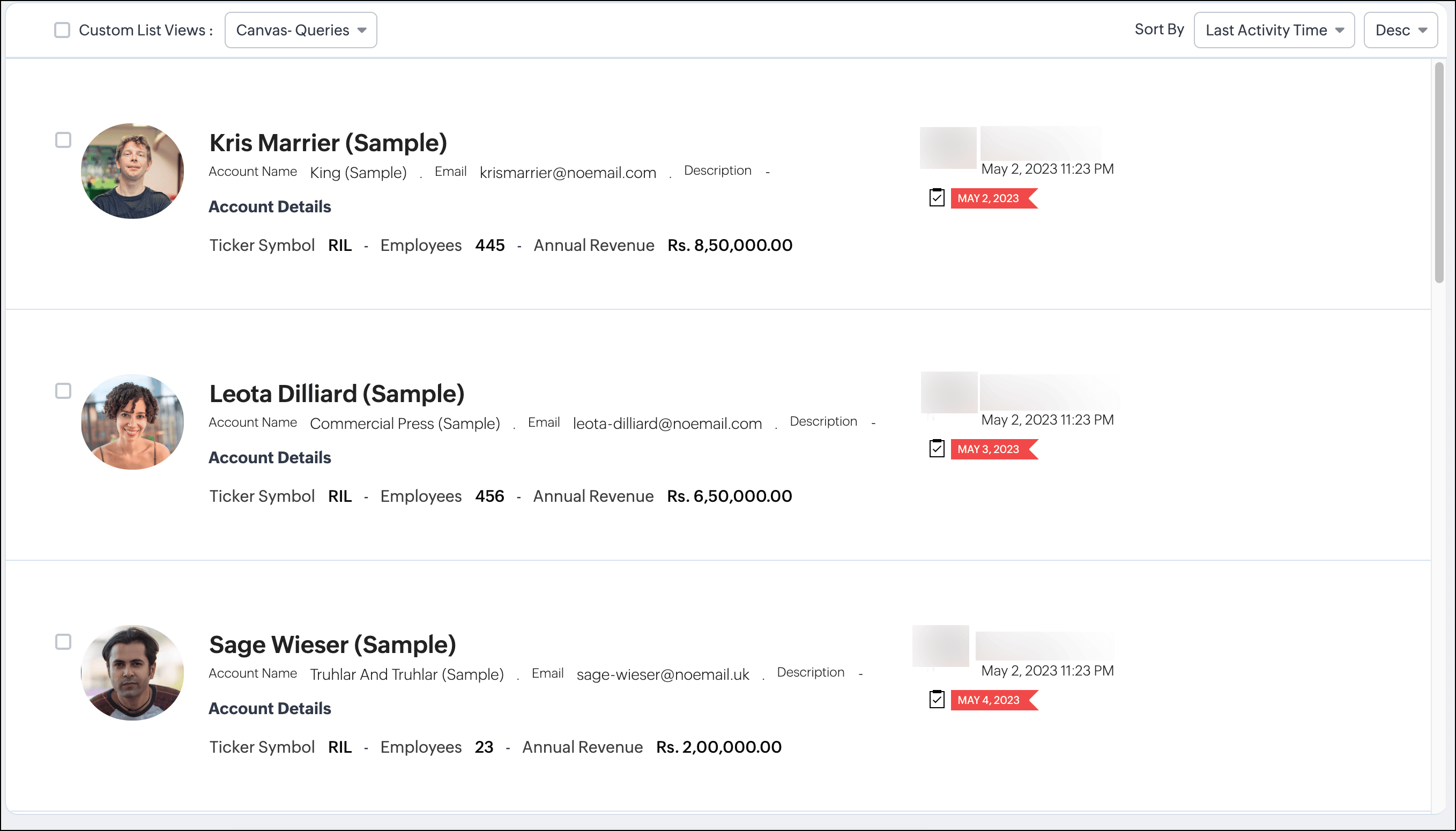Click the account name Commercial Press (Sample)

[405, 424]
